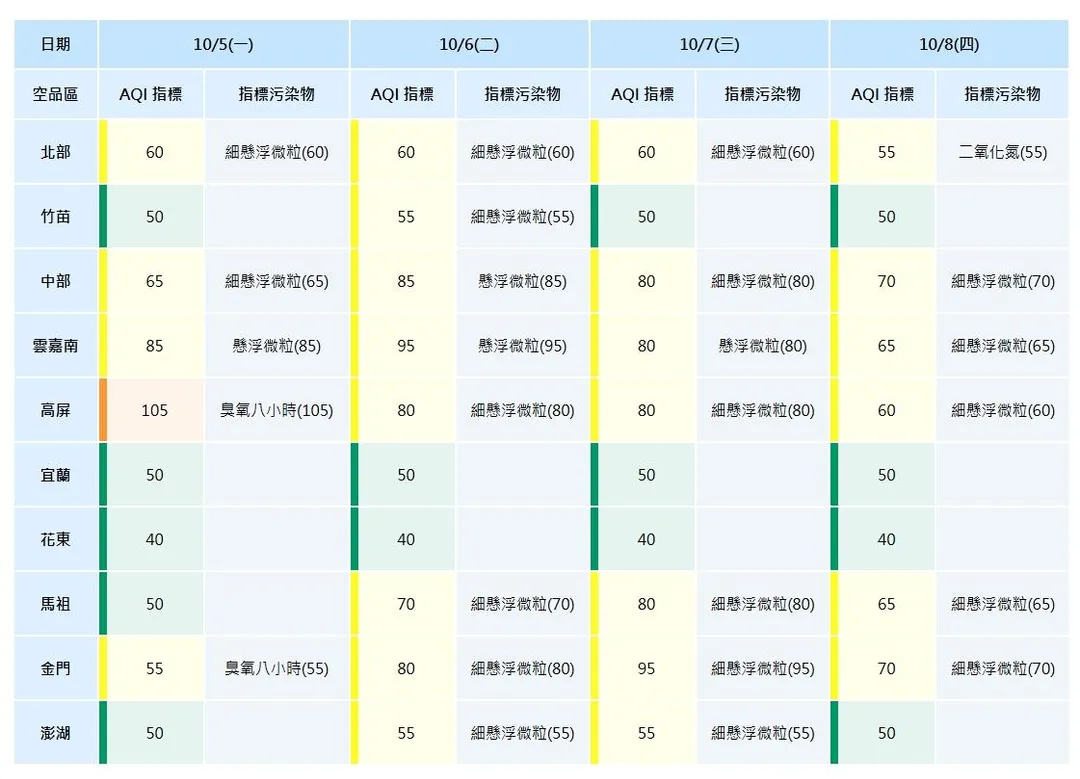1080x779 pixels.
Task: Select the 宜蘭 row label
Action: tap(56, 475)
